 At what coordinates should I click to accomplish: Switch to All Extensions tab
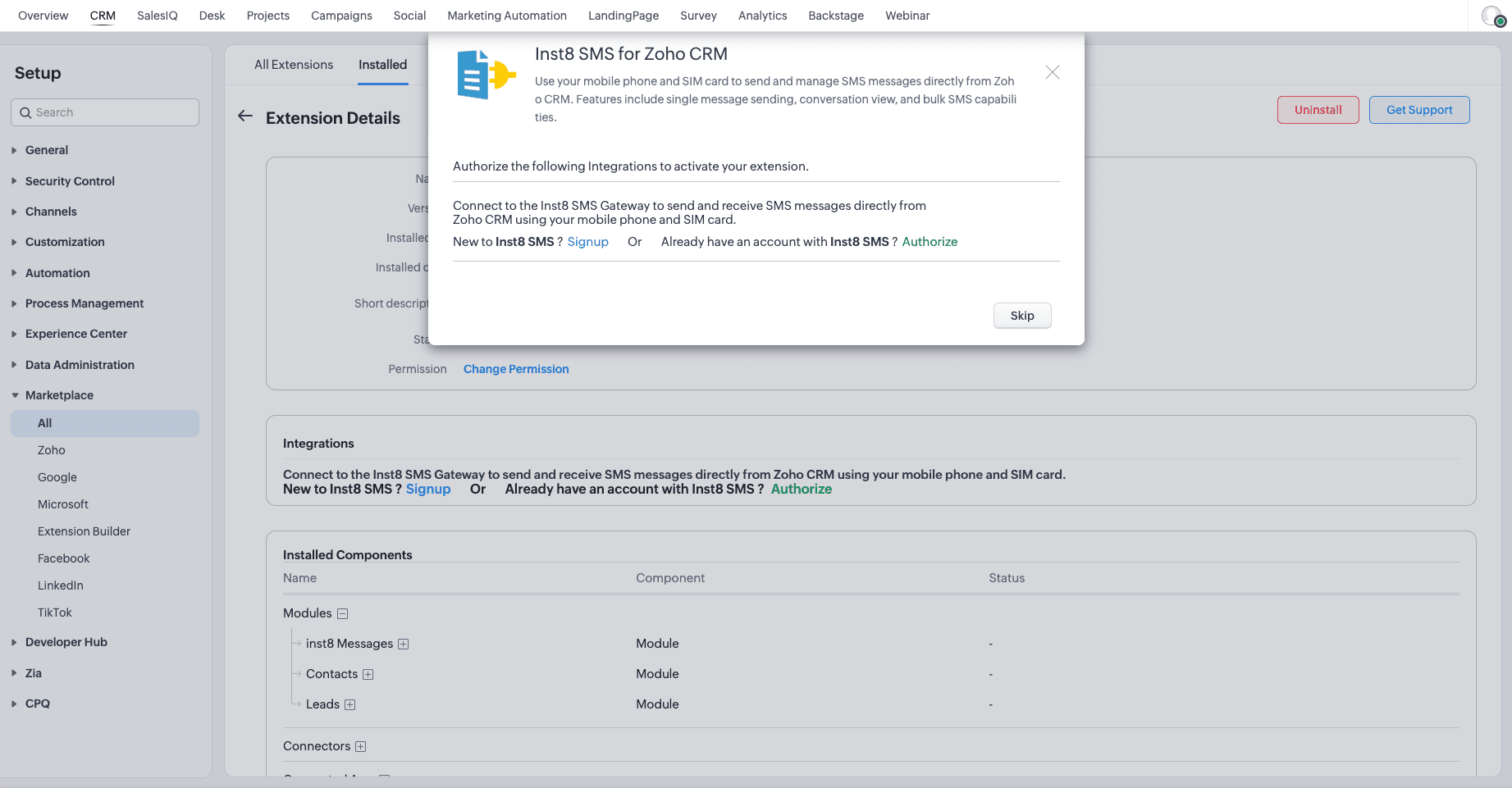click(294, 65)
